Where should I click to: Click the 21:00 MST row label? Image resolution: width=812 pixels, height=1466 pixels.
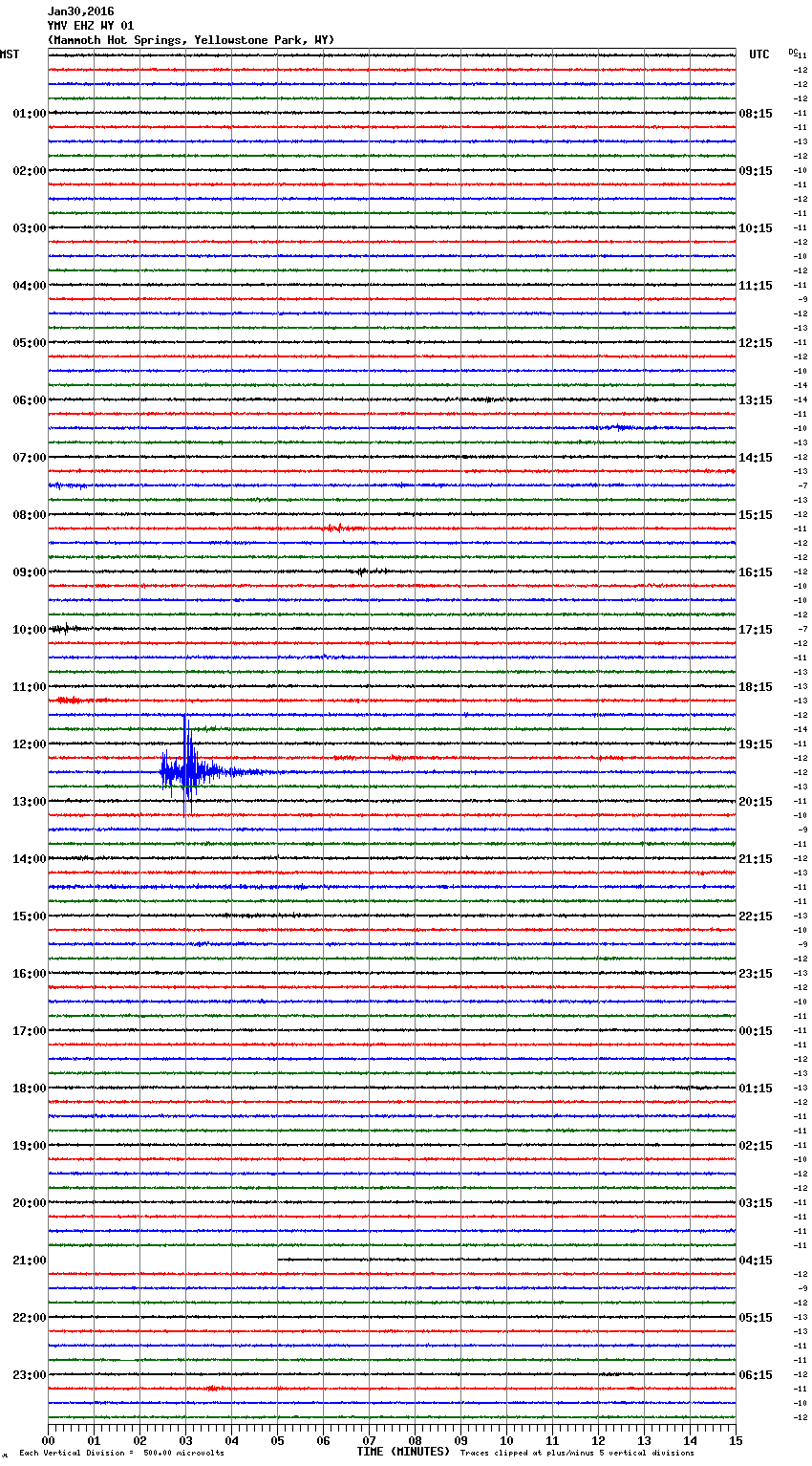[30, 1261]
